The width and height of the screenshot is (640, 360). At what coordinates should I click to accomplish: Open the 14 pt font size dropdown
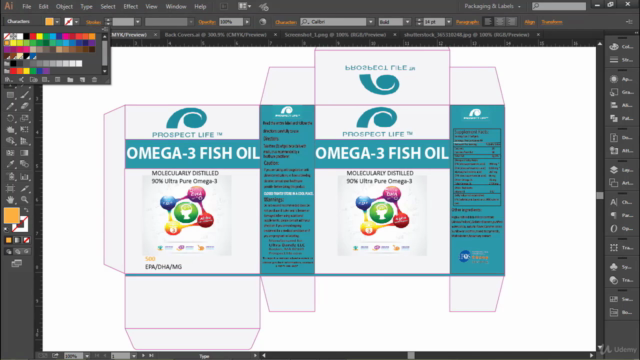point(449,22)
